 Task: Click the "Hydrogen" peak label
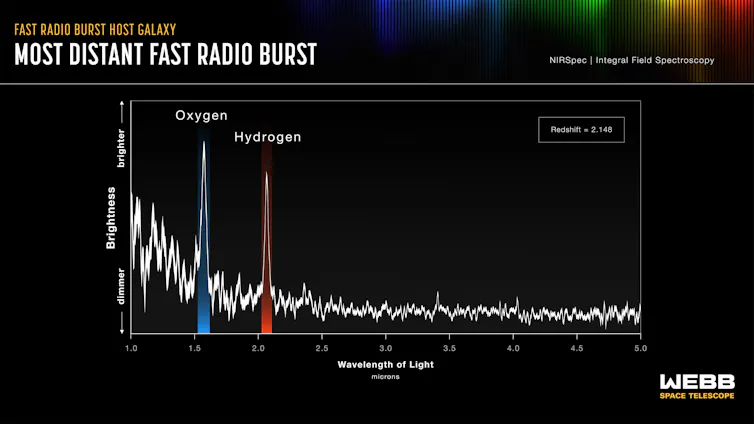tap(267, 137)
